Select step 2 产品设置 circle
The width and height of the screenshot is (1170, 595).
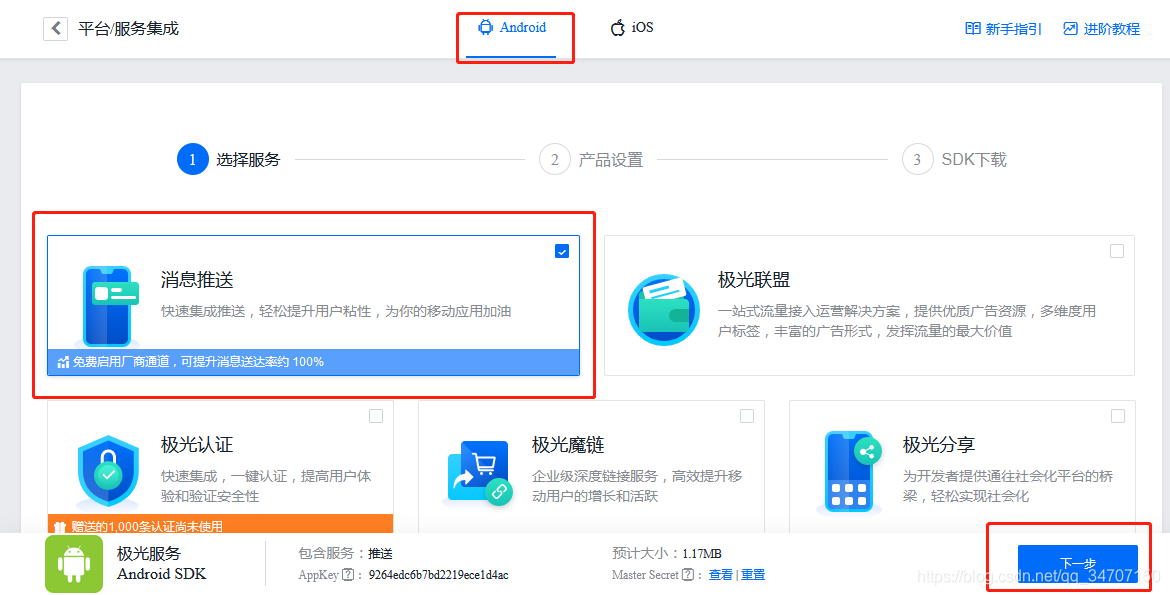(554, 159)
